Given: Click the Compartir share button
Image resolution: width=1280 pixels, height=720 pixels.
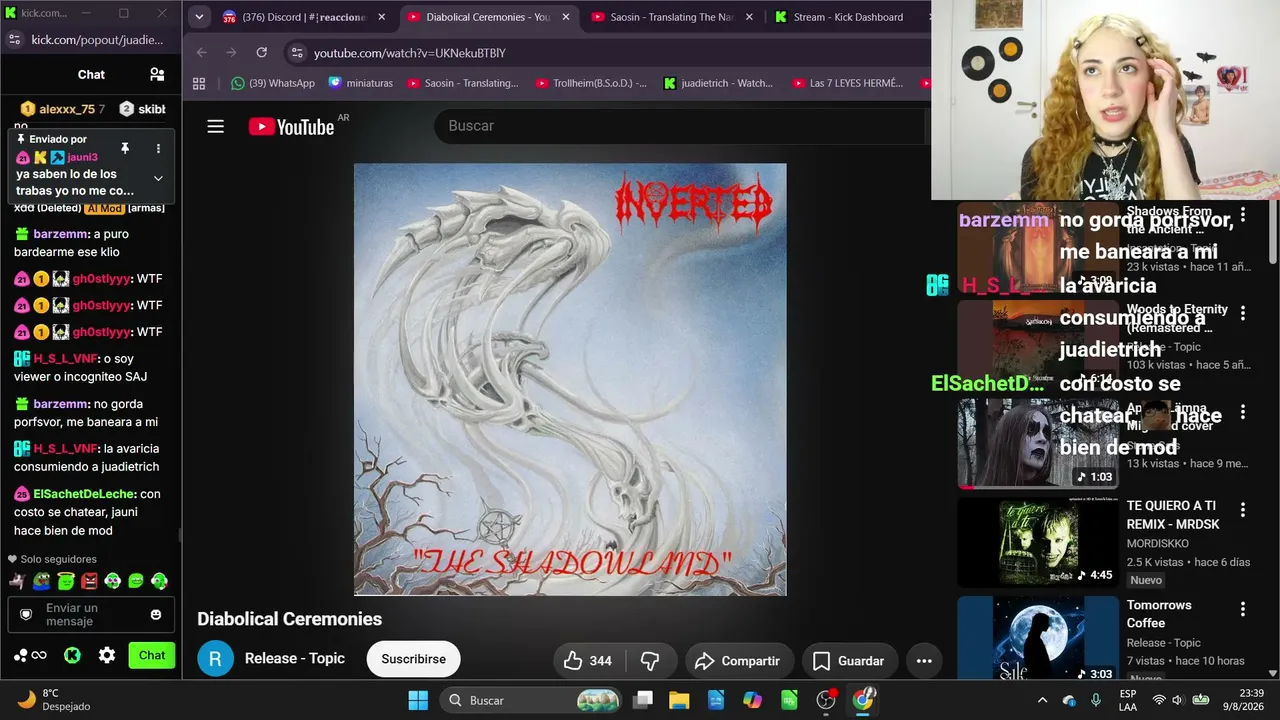Looking at the screenshot, I should pos(739,661).
